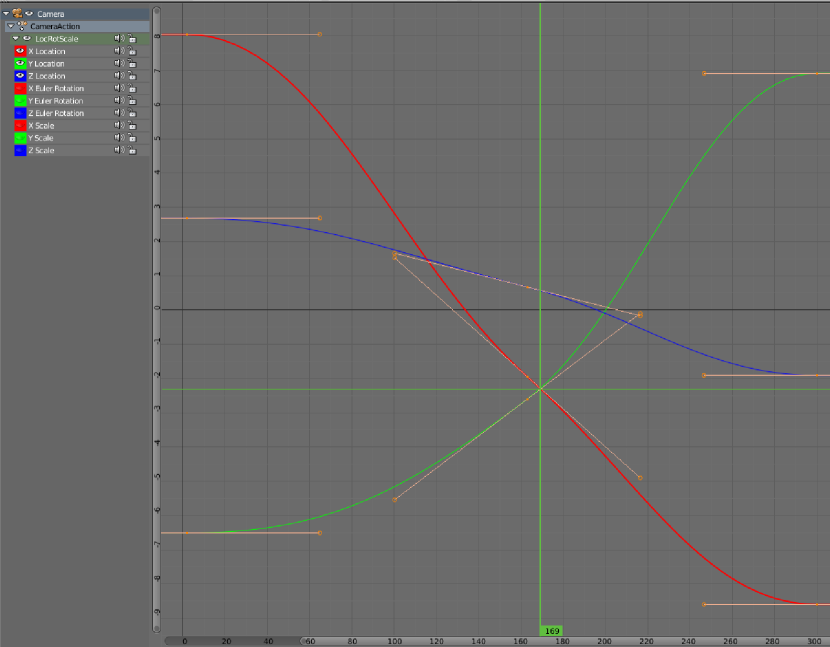This screenshot has width=830, height=647.
Task: Mute the LocRotScale group
Action: [118, 38]
